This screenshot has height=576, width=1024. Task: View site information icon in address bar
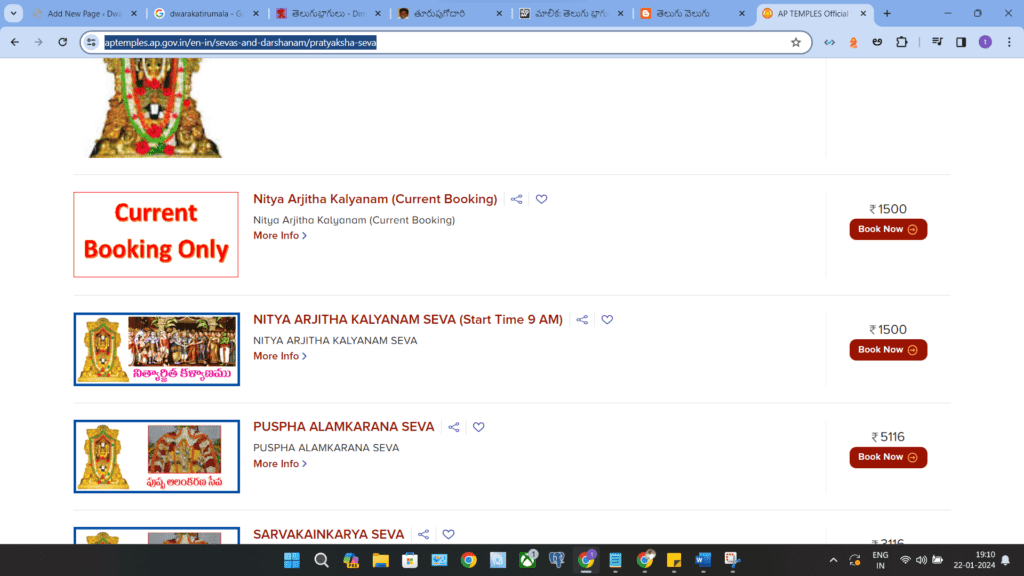click(x=91, y=42)
